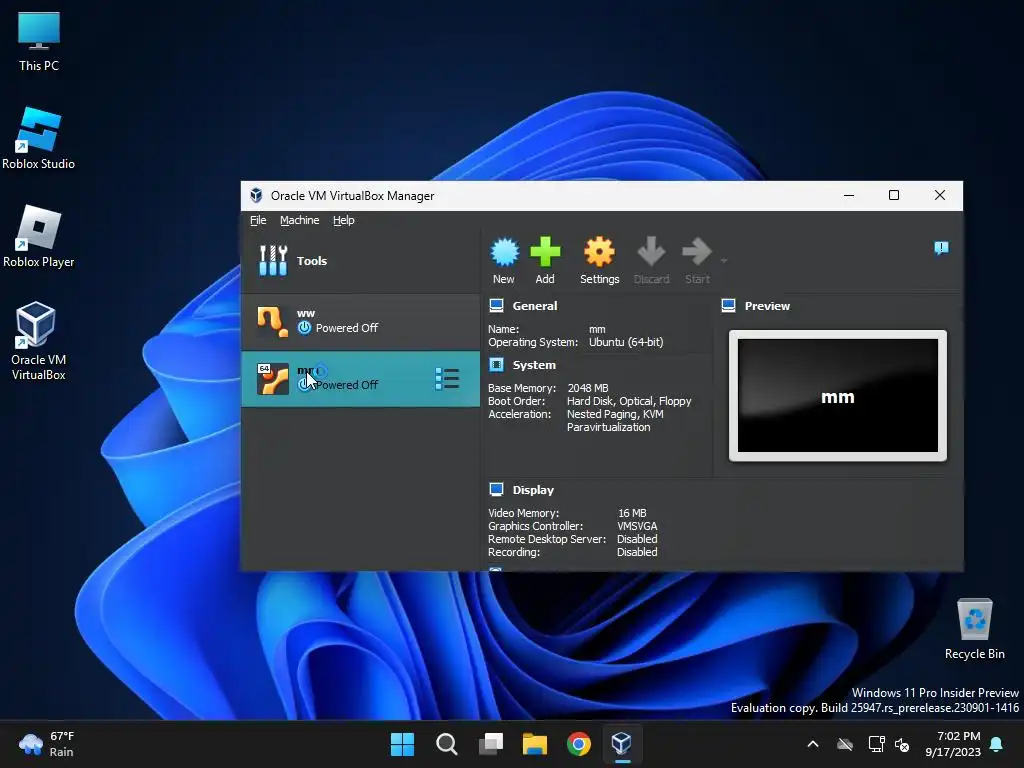Click the Discard toolbar arrow
1024x768 pixels.
[651, 251]
